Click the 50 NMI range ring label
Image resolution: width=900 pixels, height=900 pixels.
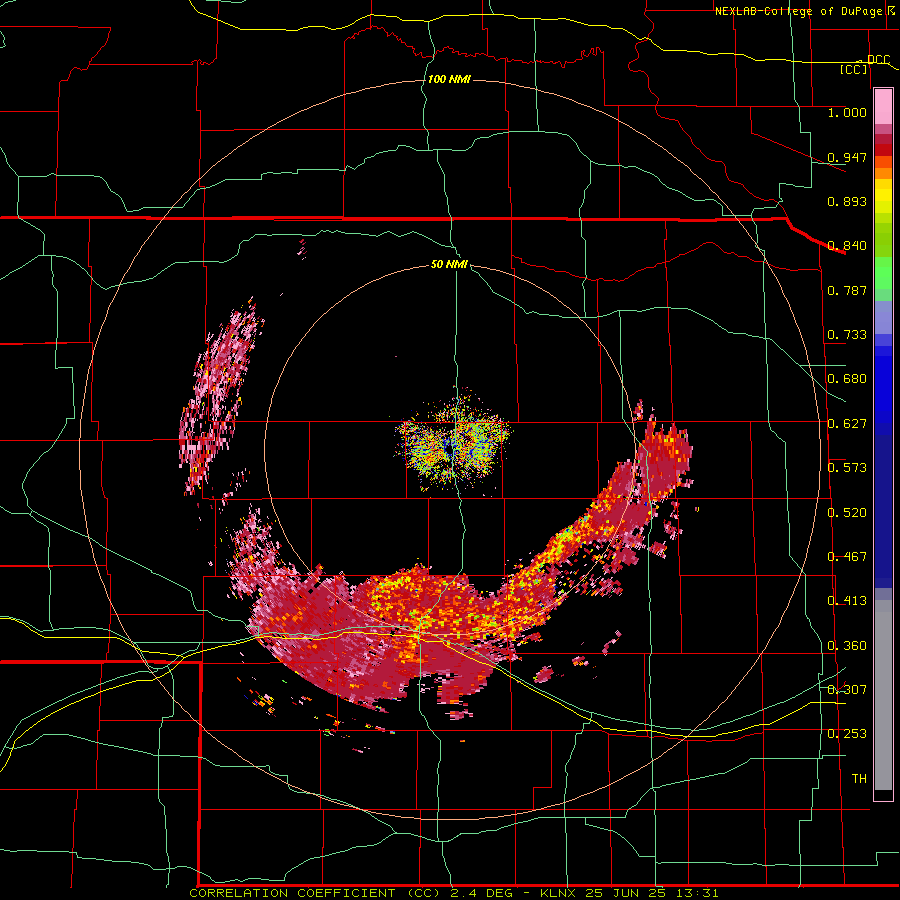coord(449,264)
